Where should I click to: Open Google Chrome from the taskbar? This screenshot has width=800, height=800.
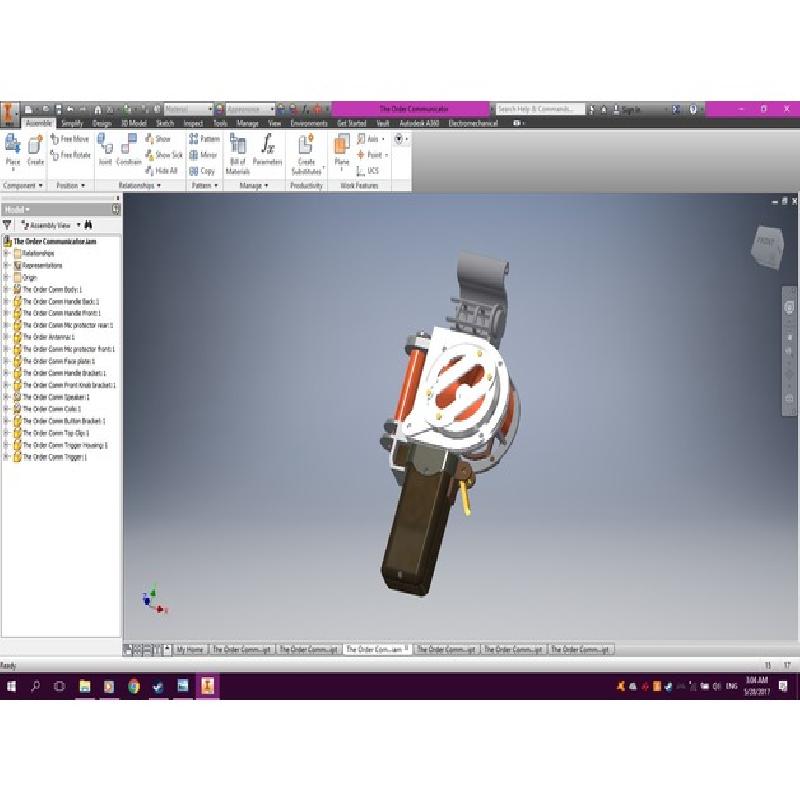(134, 686)
